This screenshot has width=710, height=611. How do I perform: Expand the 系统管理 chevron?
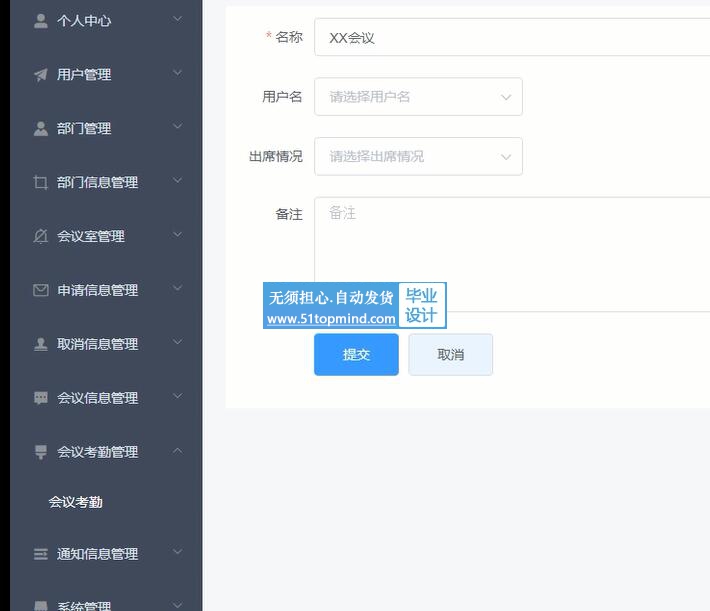(x=178, y=605)
